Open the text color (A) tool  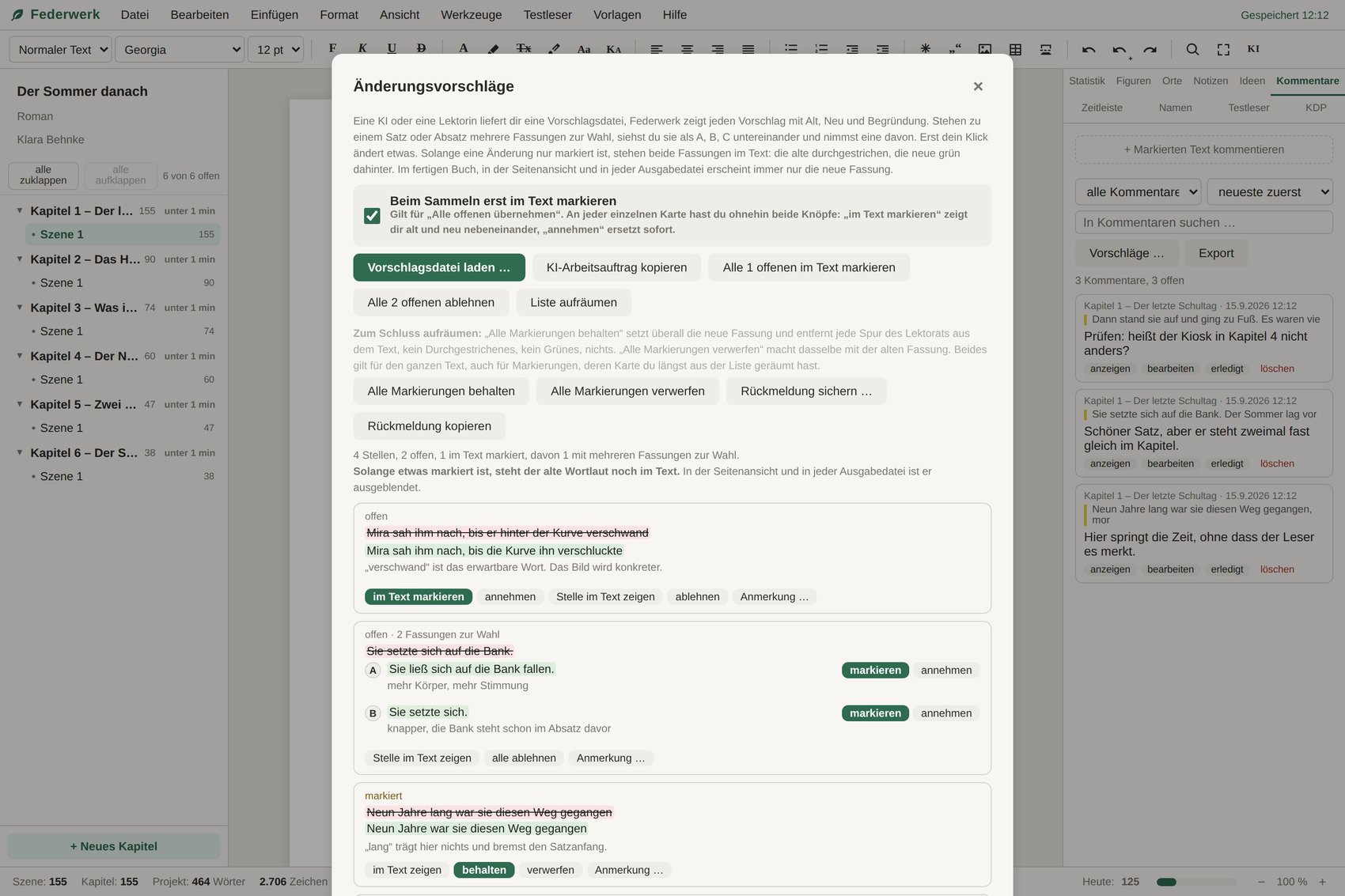(464, 49)
